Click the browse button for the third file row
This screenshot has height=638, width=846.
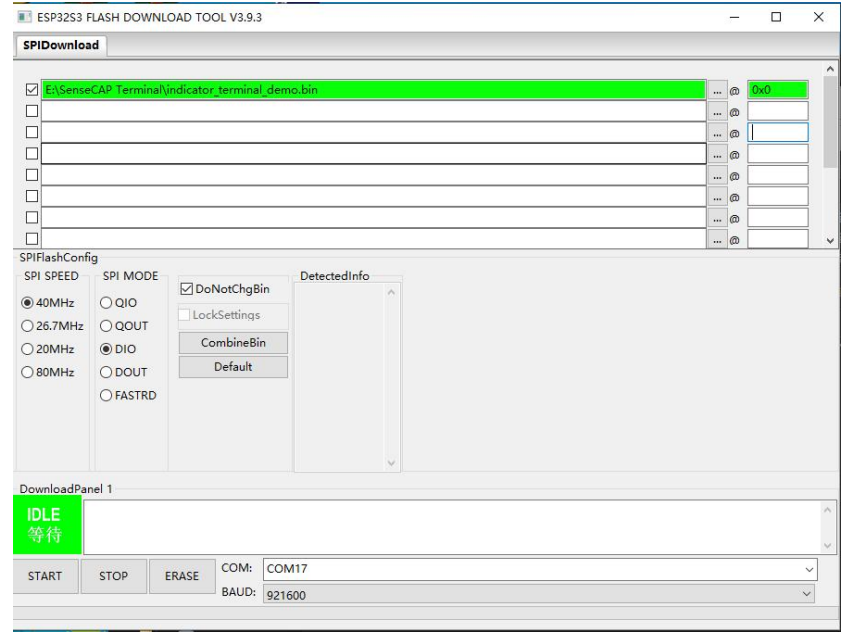717,132
